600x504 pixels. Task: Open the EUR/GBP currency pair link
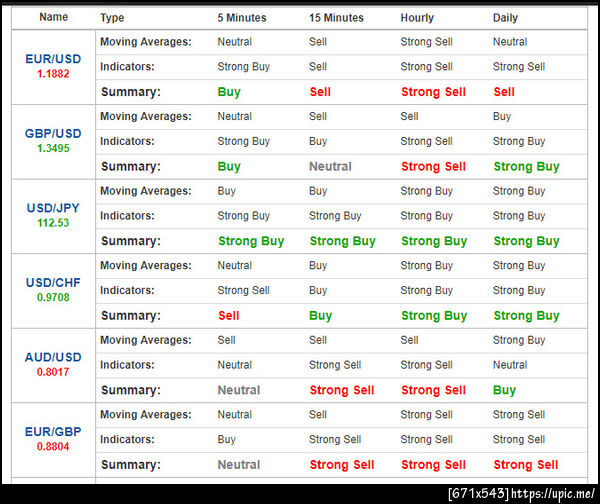pos(53,432)
